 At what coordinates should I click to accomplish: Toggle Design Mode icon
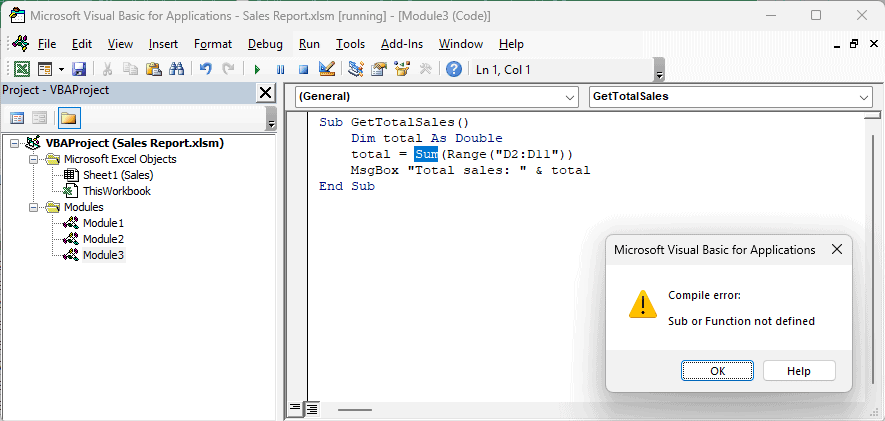[x=327, y=69]
